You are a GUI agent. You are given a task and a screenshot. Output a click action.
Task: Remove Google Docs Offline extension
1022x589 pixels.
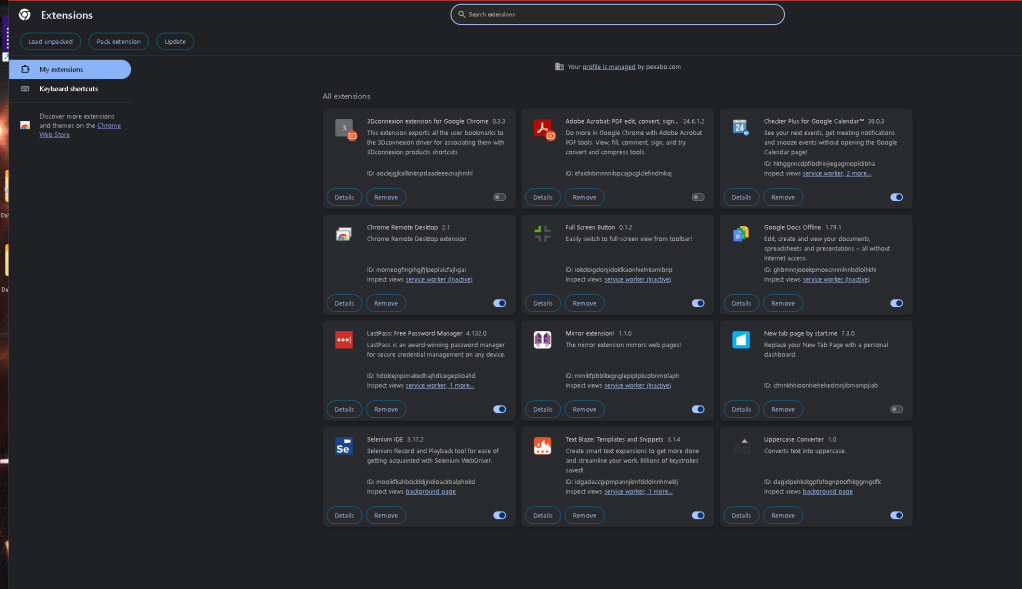[783, 304]
